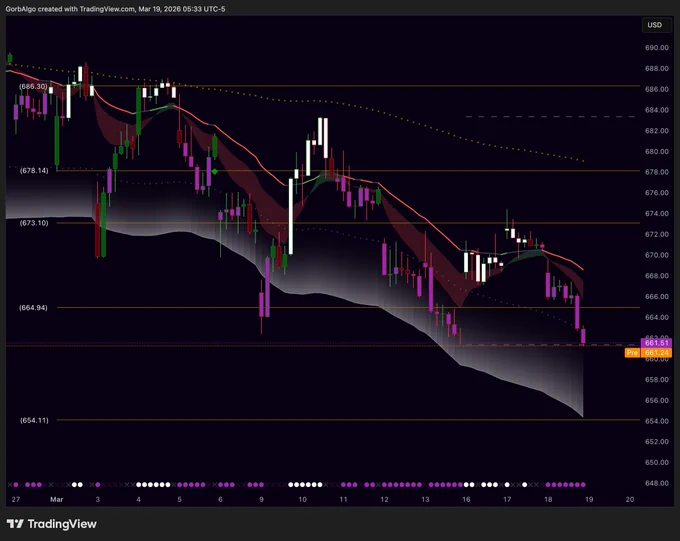This screenshot has height=541, width=680.
Task: Click the 680.00 price axis value
Action: [657, 151]
